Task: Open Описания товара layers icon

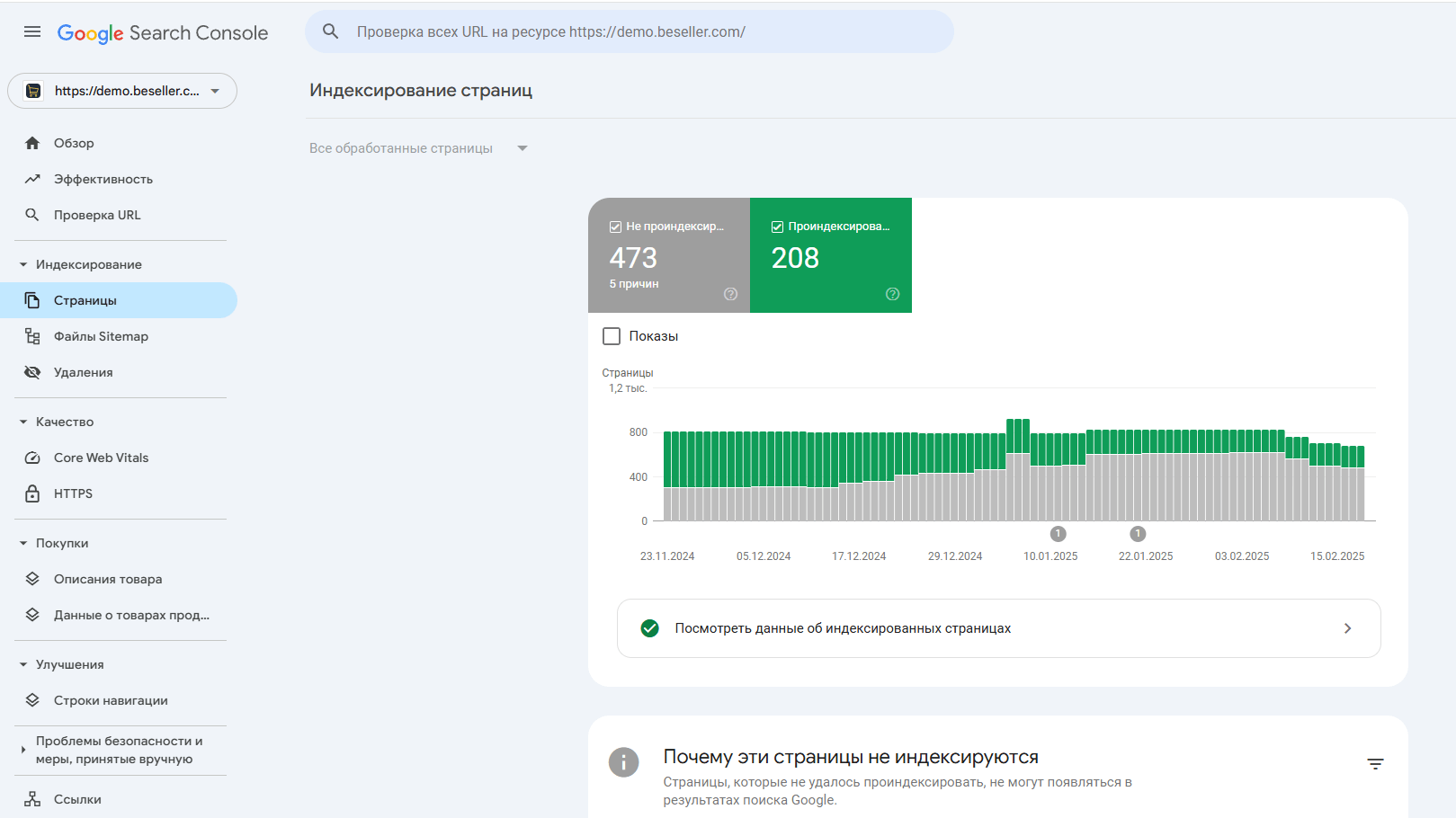Action: 32,579
